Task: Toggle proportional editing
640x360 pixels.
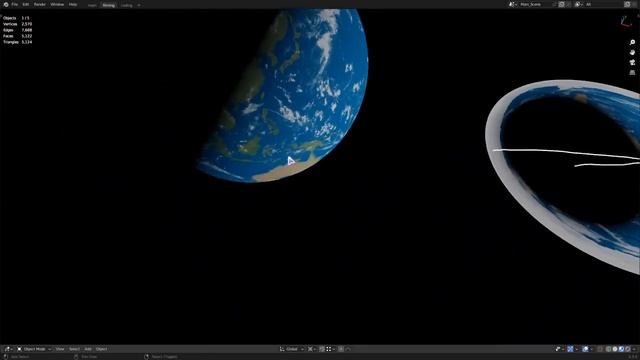Action: pyautogui.click(x=341, y=349)
